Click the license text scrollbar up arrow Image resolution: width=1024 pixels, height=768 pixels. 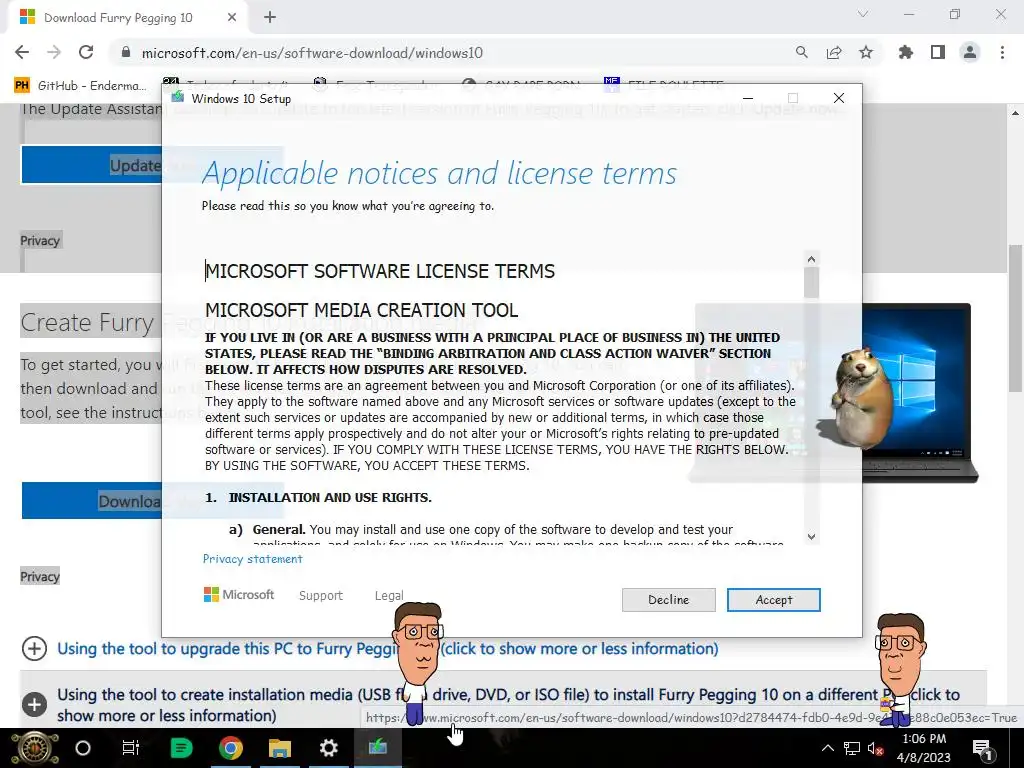pyautogui.click(x=811, y=259)
